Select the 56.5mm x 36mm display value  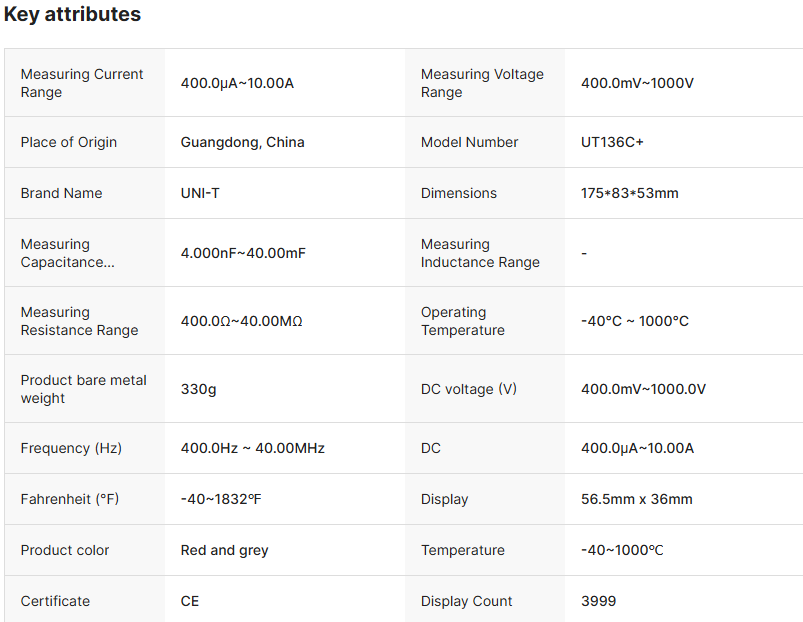pos(636,499)
